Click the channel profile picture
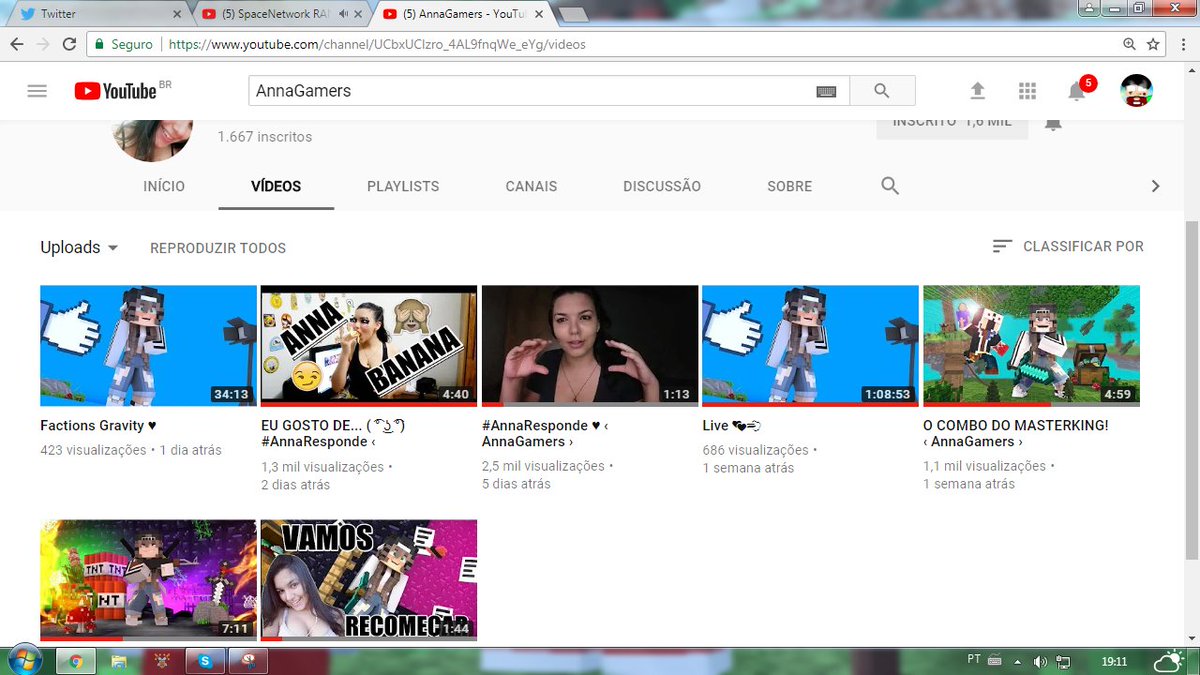Image resolution: width=1200 pixels, height=675 pixels. click(x=153, y=138)
